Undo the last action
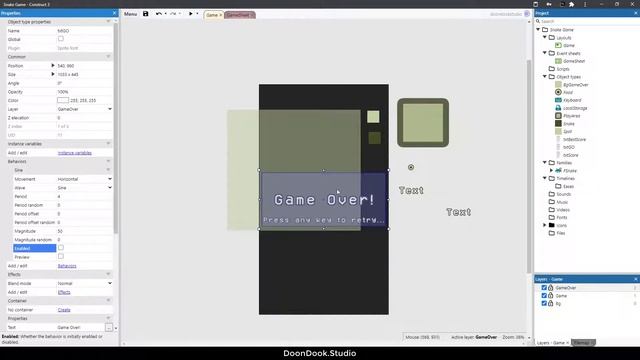Viewport: 640px width, 360px height. click(x=158, y=14)
